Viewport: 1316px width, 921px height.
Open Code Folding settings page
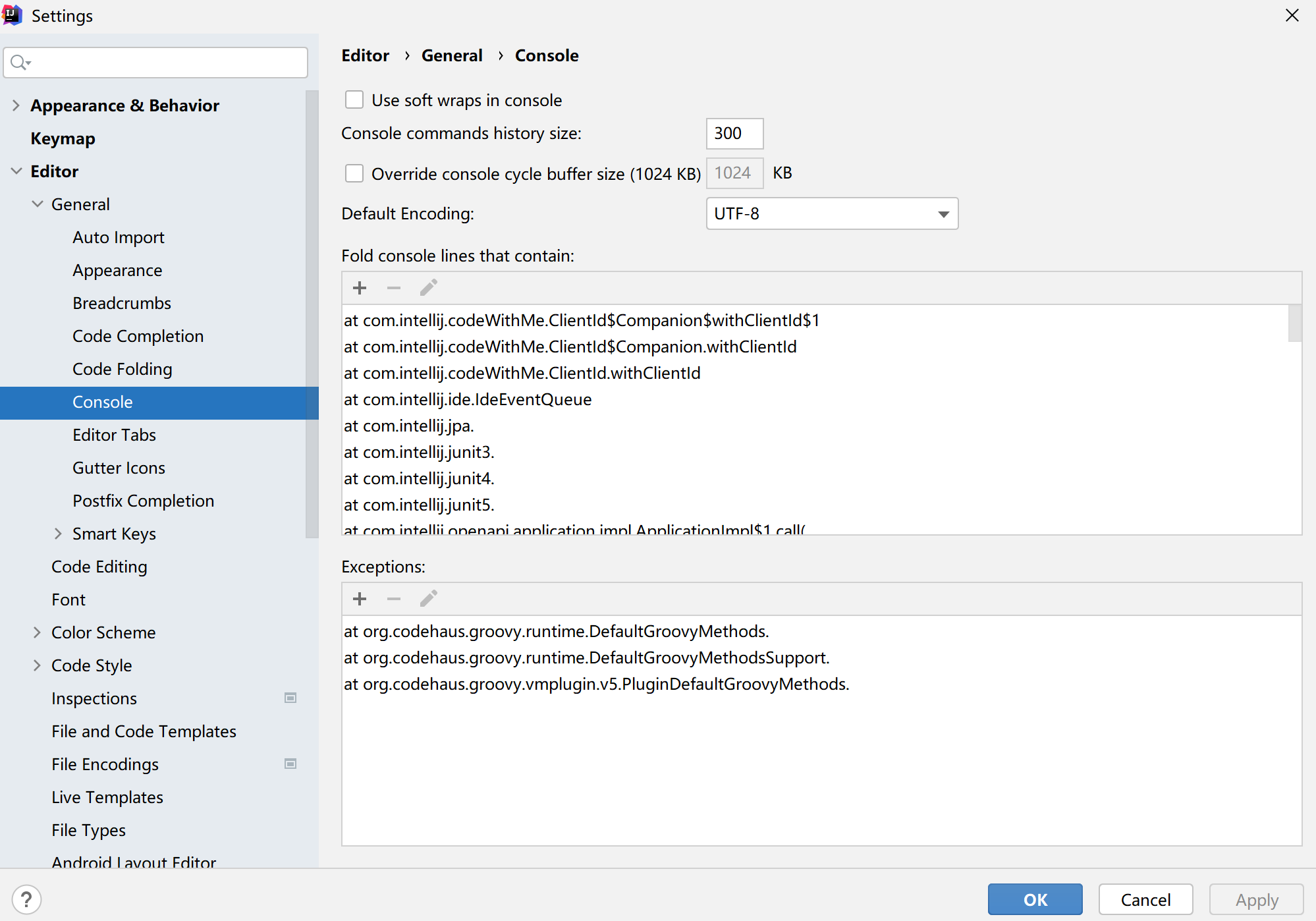[122, 369]
